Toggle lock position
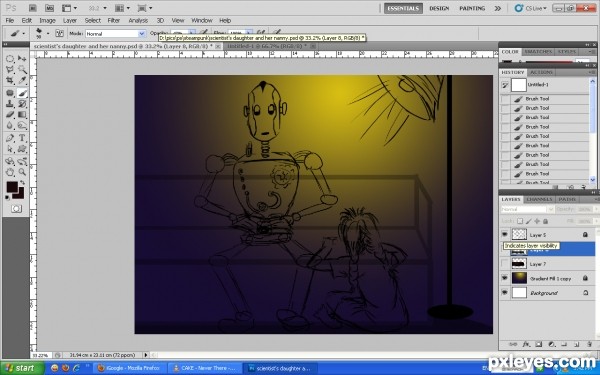The height and width of the screenshot is (375, 600). click(x=537, y=221)
